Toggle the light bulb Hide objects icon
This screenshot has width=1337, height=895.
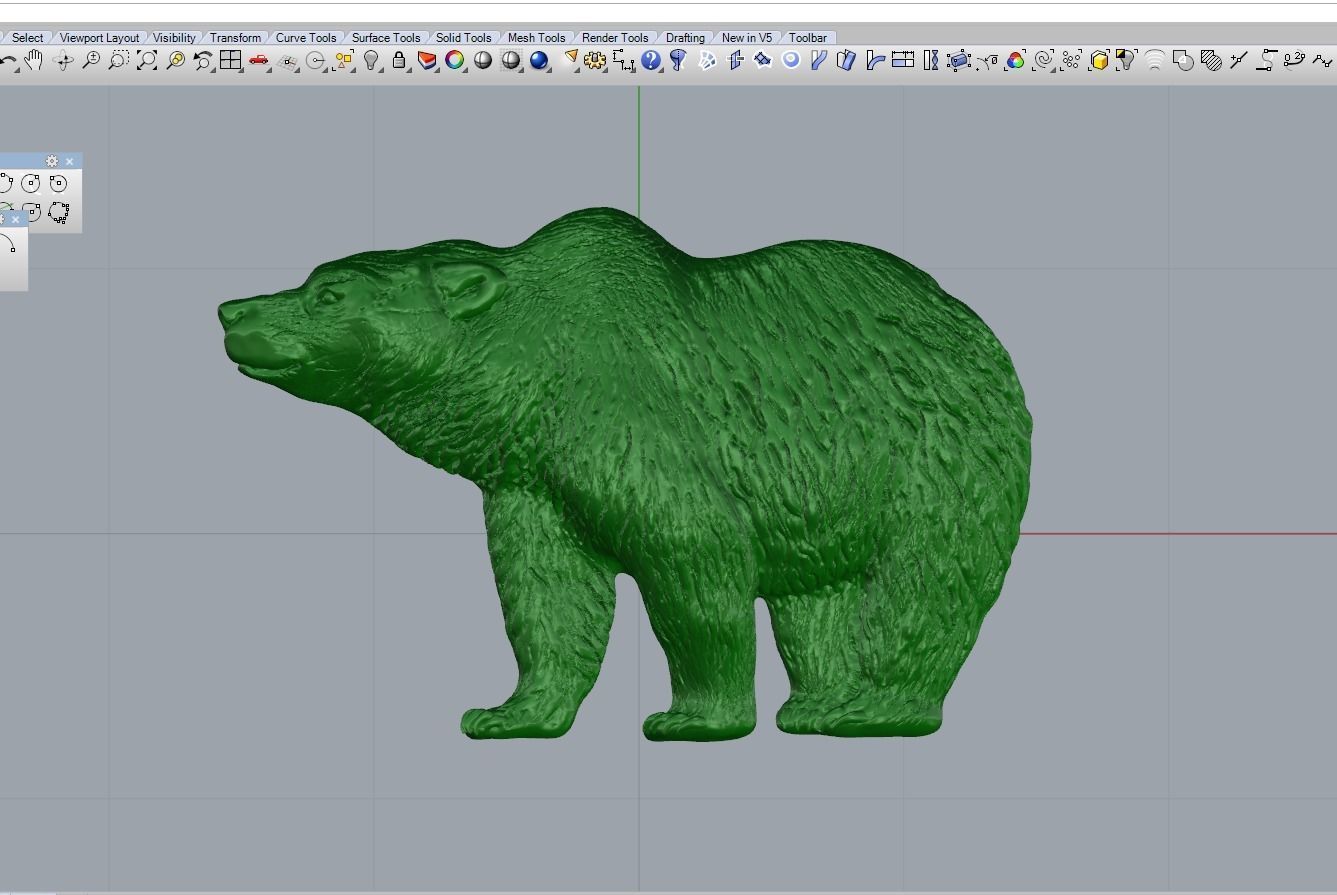click(x=371, y=61)
